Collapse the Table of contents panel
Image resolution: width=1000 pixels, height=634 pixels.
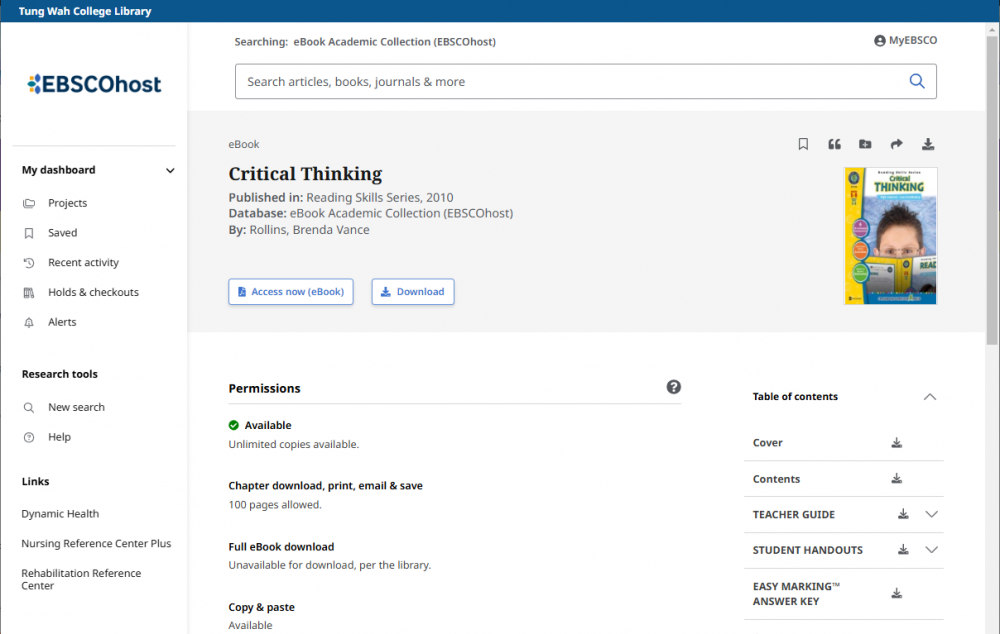pos(930,397)
